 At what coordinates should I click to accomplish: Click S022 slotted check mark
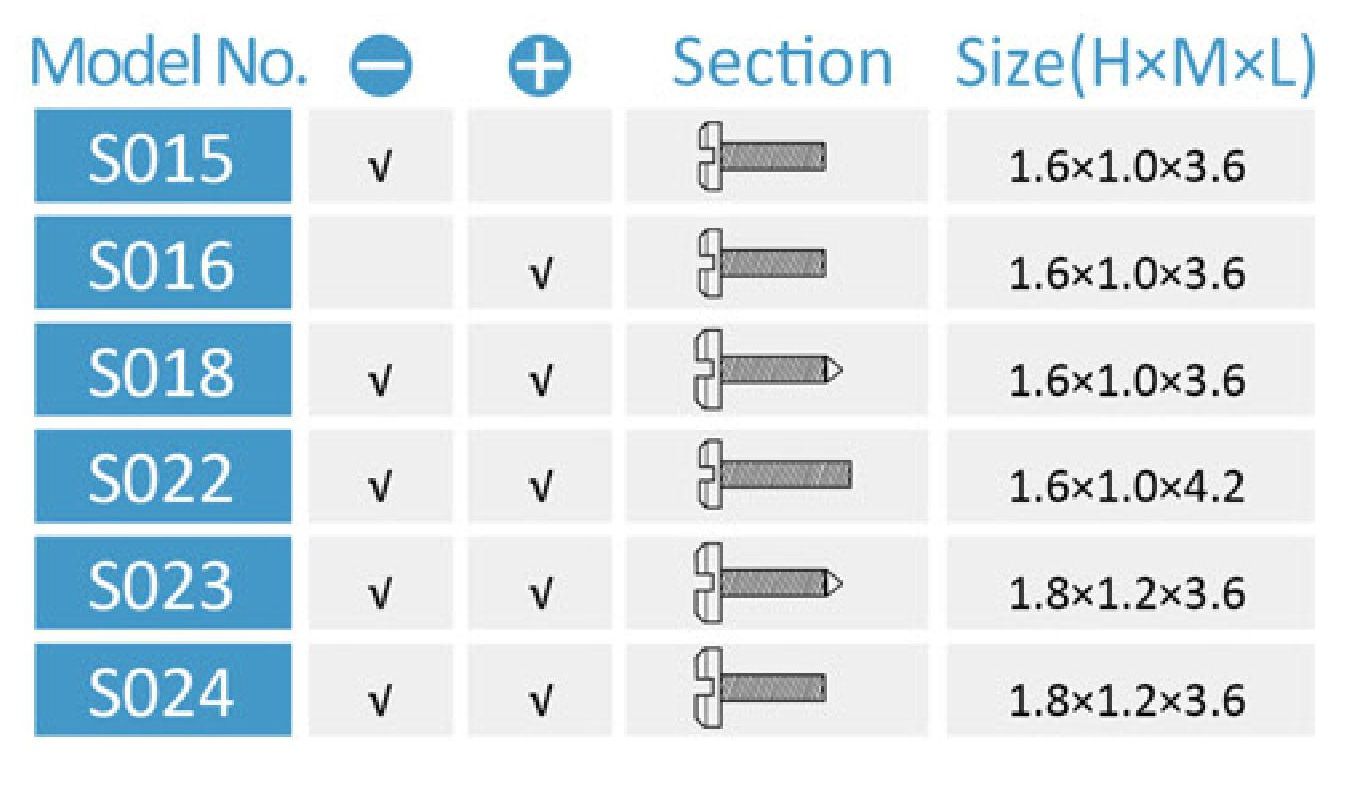coord(379,486)
